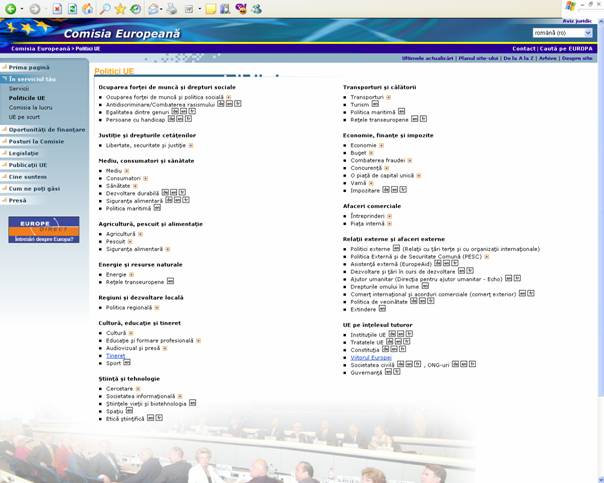Expand Cine suntem in the left menu
The image size is (604, 483).
click(28, 177)
